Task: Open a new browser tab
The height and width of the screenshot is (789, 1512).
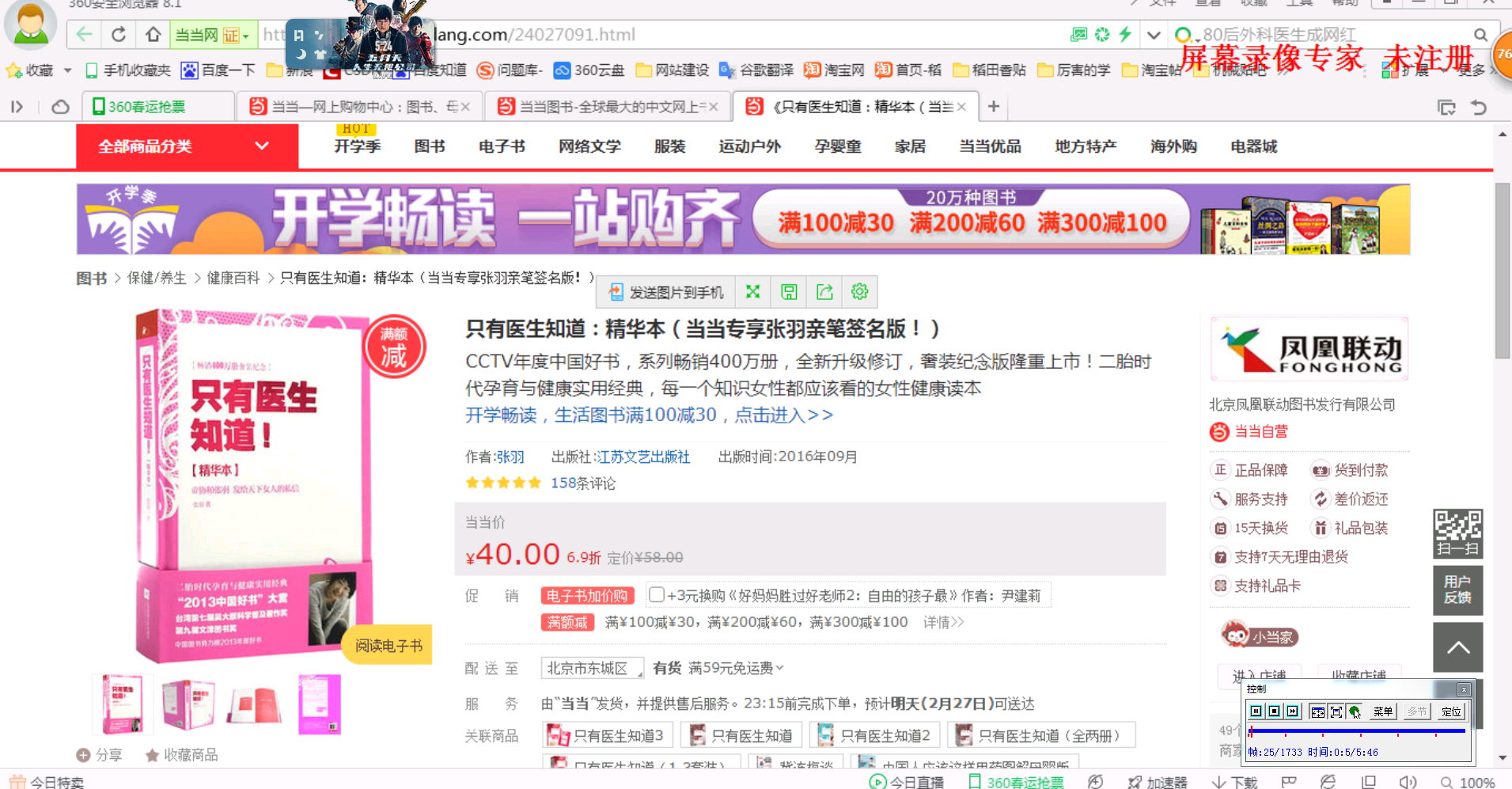Action: [994, 106]
